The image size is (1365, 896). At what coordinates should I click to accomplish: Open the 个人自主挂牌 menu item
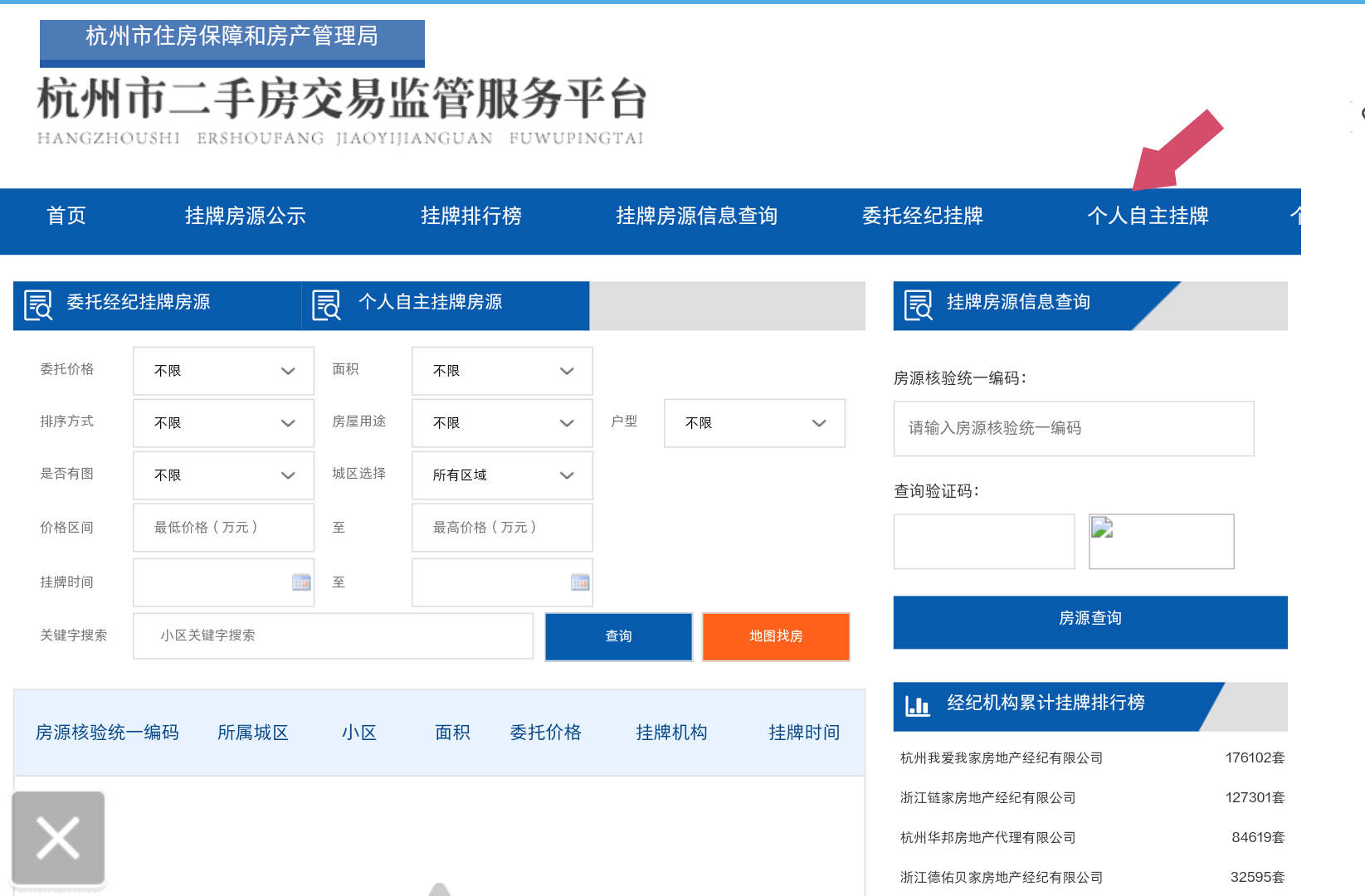(1148, 216)
